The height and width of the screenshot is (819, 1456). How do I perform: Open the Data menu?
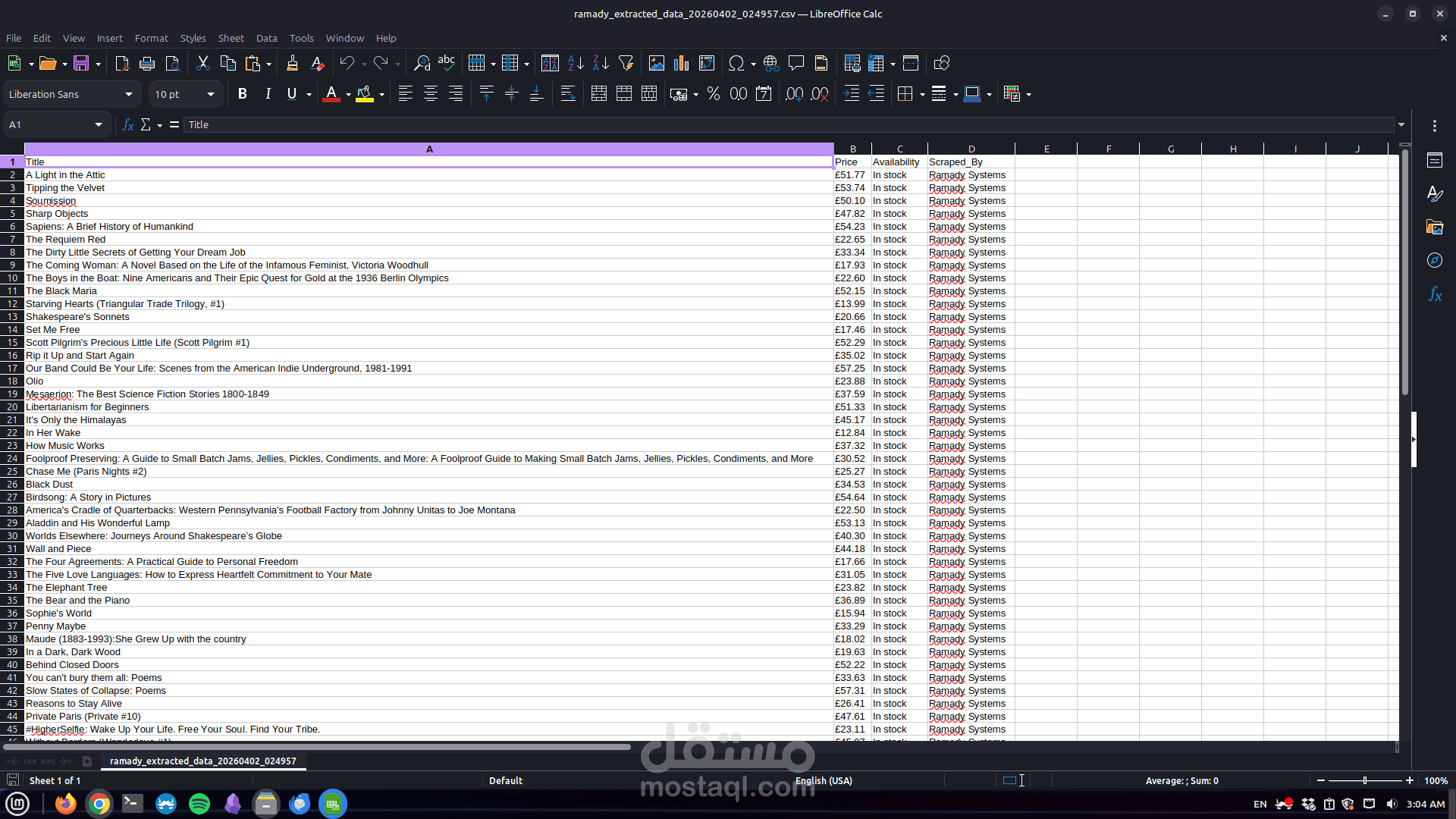tap(266, 38)
